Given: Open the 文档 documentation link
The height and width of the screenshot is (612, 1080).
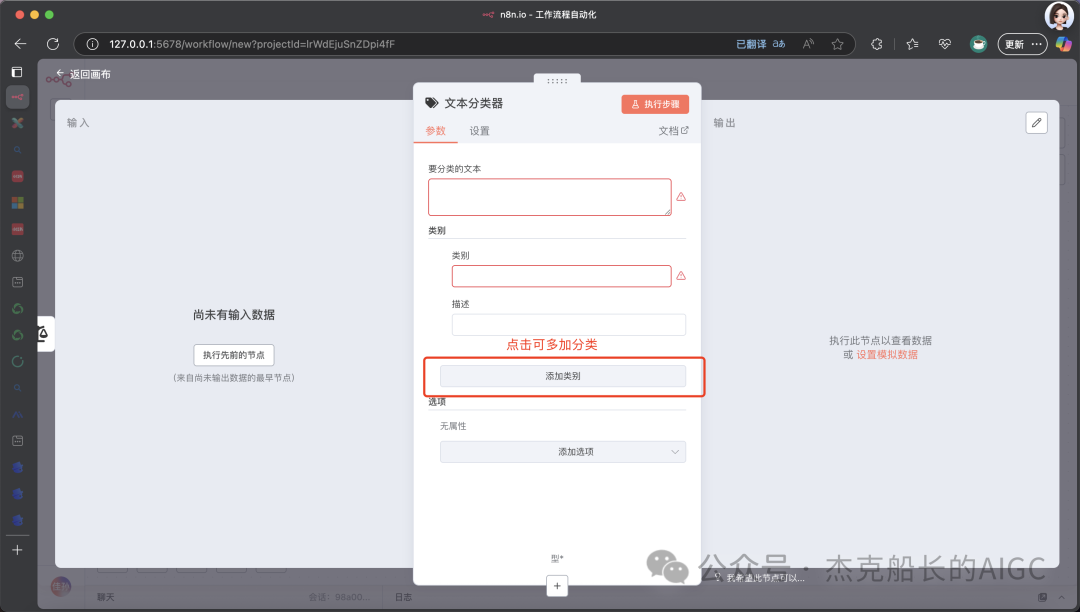Looking at the screenshot, I should coord(673,131).
